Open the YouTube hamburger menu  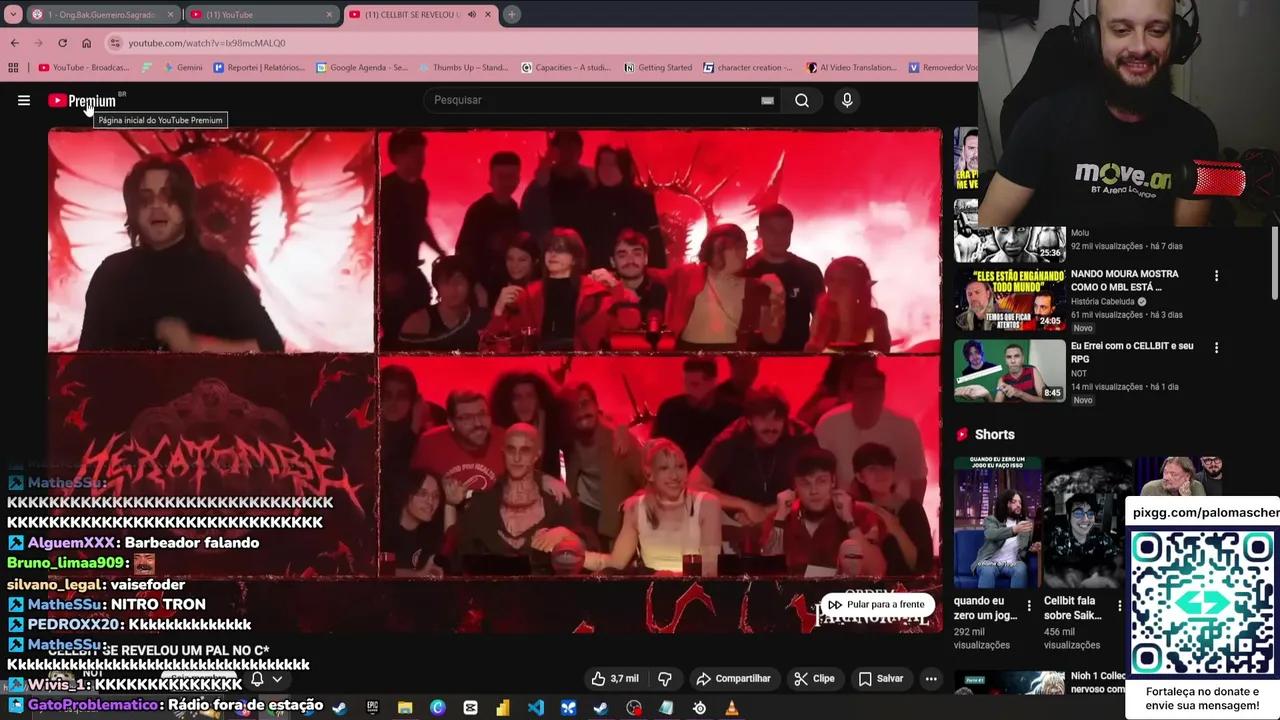[24, 100]
